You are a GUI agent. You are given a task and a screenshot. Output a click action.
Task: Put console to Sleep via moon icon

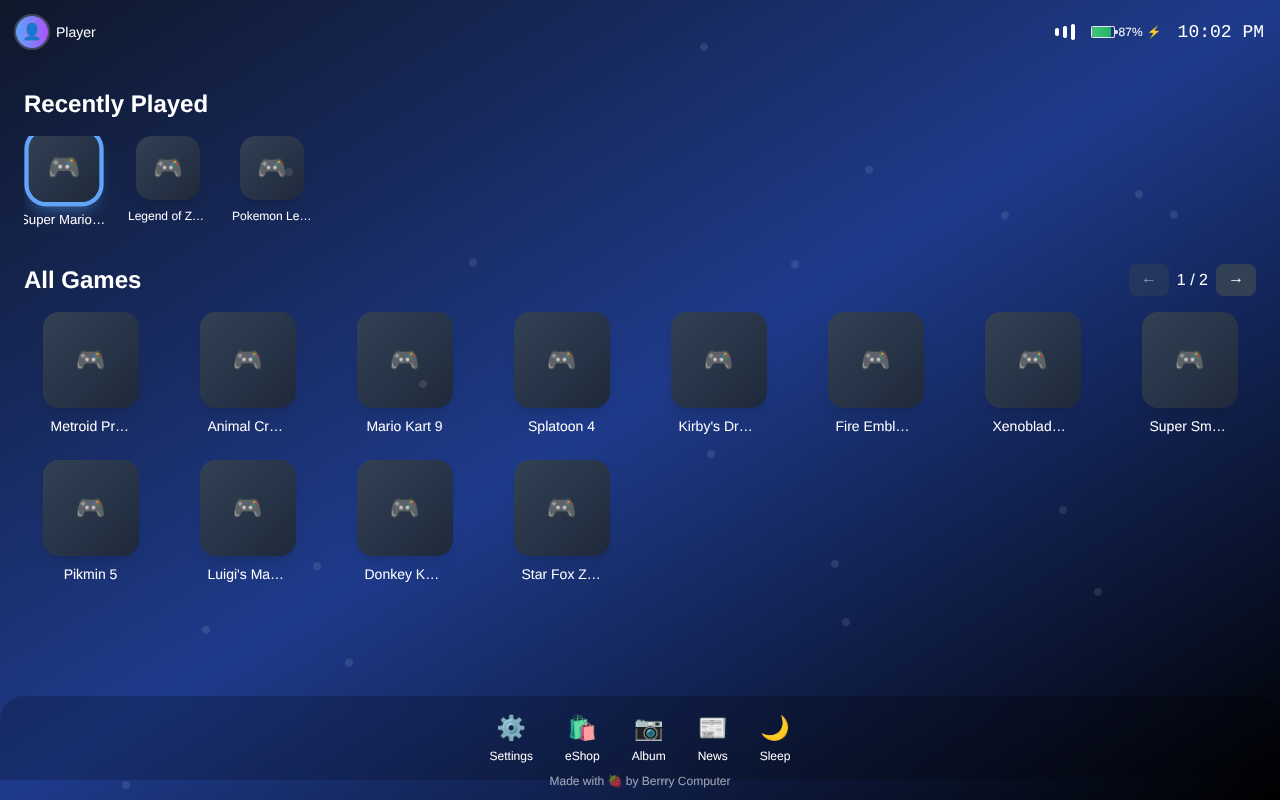pyautogui.click(x=774, y=738)
